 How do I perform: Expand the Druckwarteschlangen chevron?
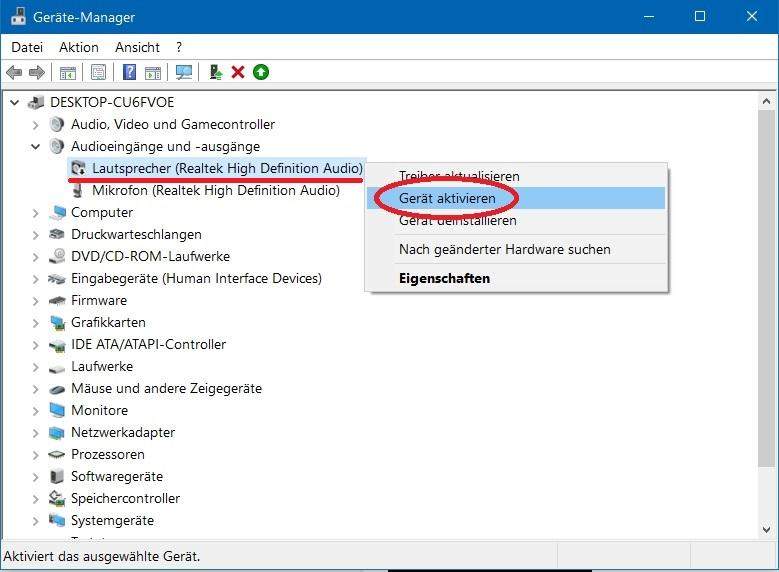35,235
